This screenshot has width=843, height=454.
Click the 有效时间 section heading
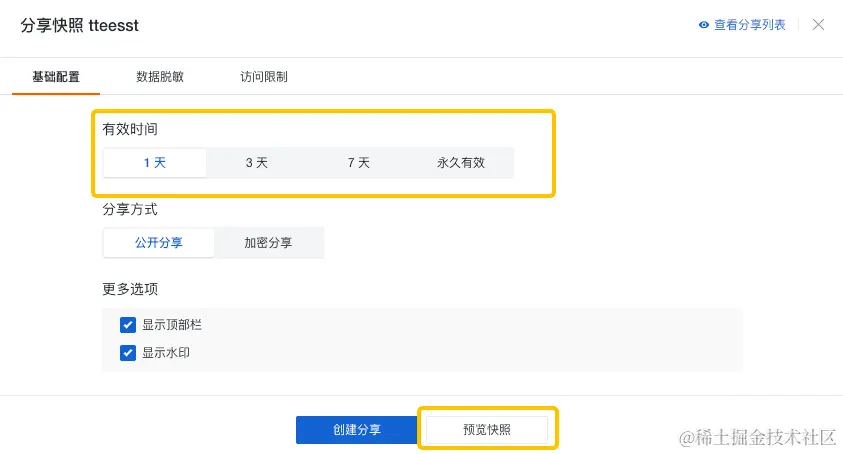click(x=130, y=129)
